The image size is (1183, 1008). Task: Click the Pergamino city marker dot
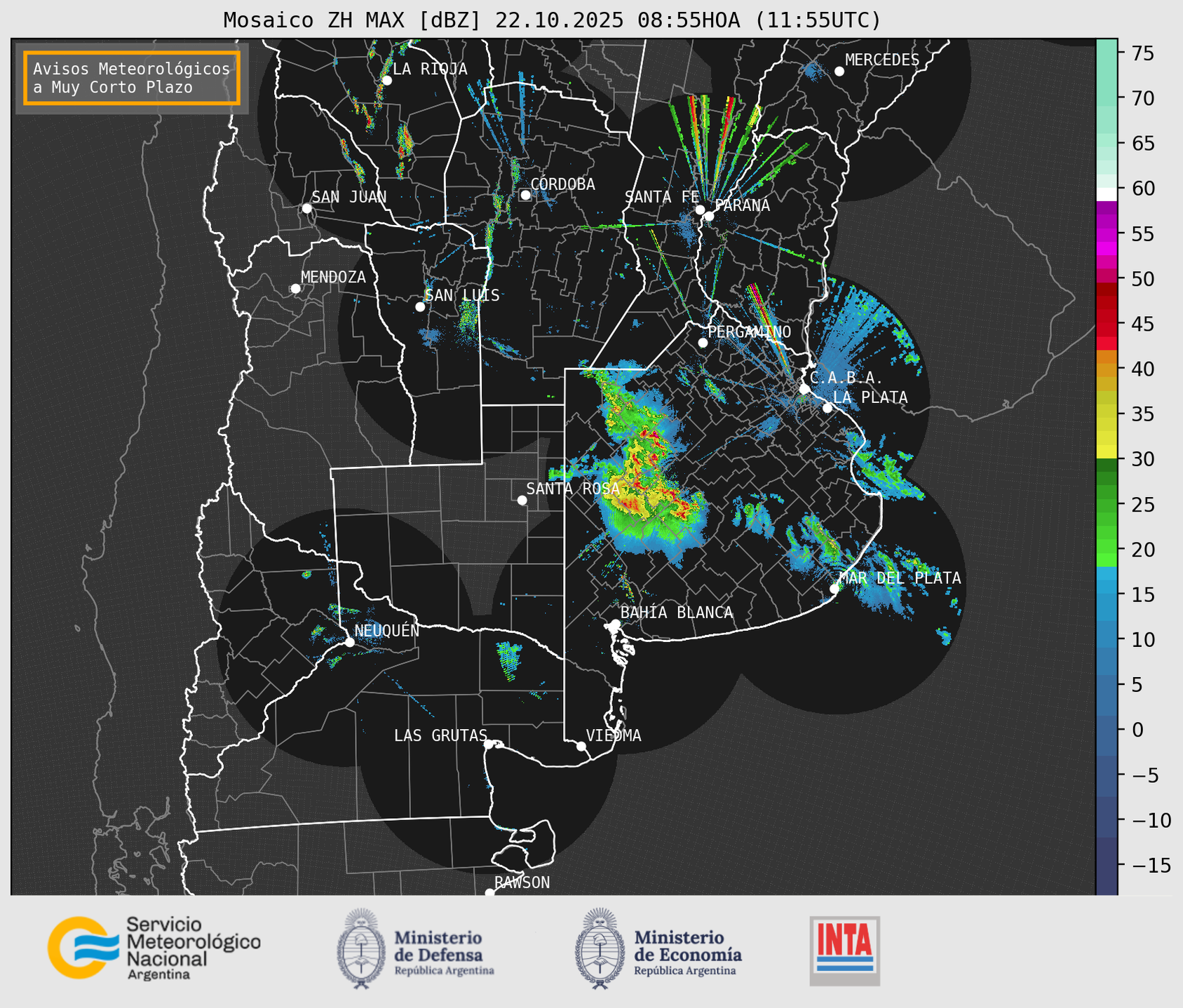point(703,343)
